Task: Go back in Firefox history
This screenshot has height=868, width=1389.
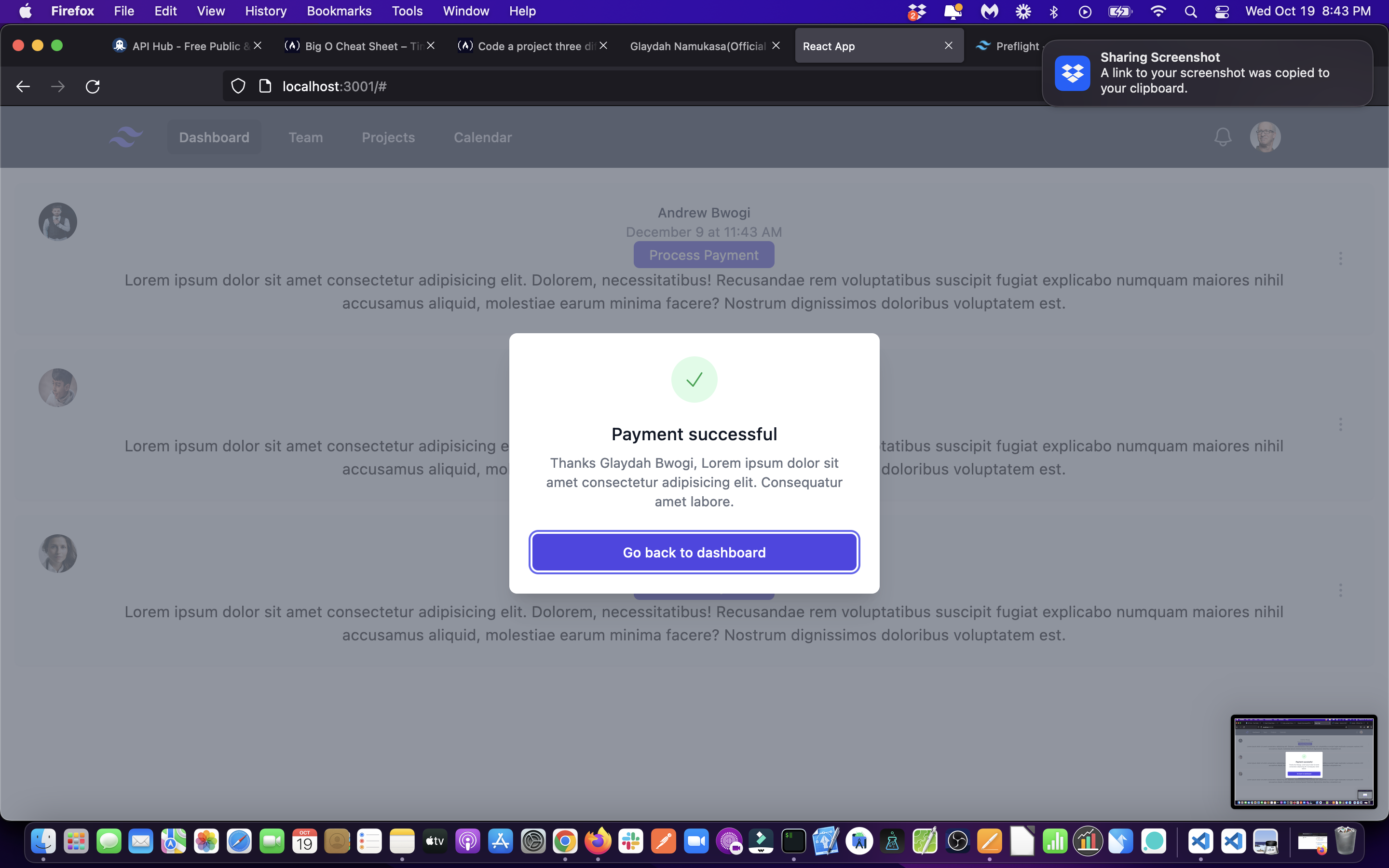Action: (23, 86)
